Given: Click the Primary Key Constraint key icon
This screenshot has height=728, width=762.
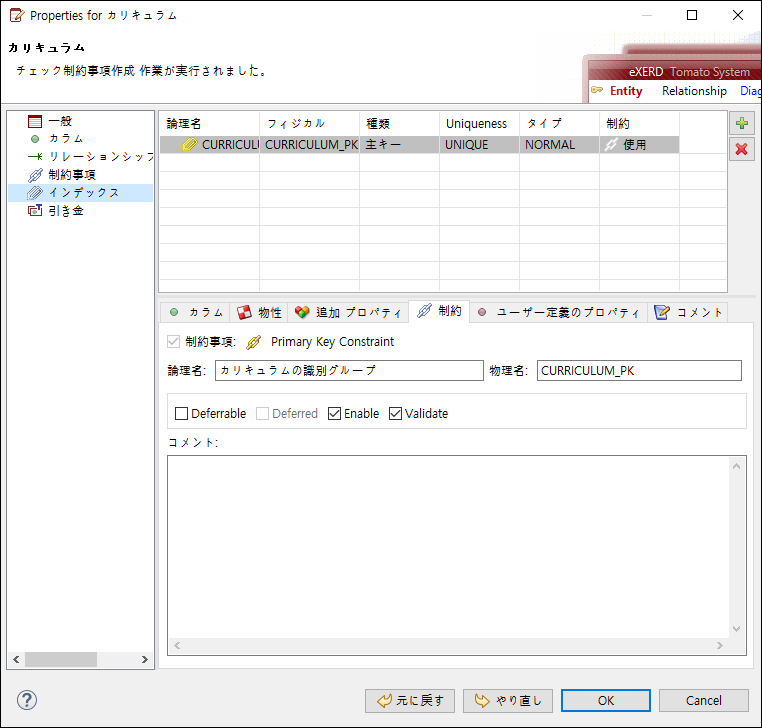Looking at the screenshot, I should click(x=253, y=342).
